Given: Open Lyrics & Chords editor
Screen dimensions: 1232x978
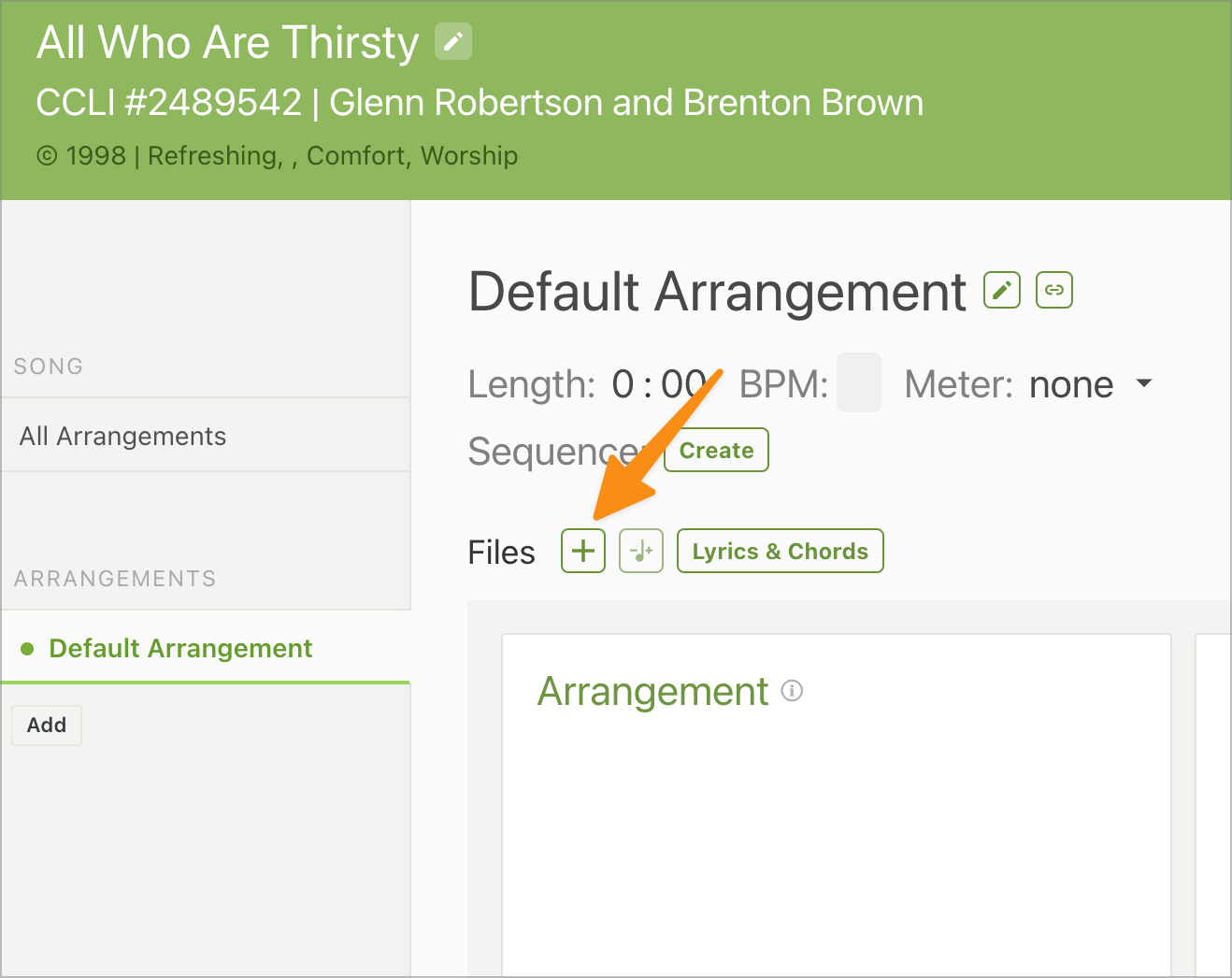Looking at the screenshot, I should (780, 551).
